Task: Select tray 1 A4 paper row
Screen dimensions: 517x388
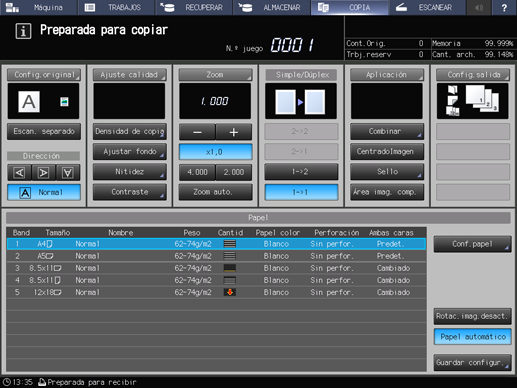Action: pyautogui.click(x=216, y=244)
